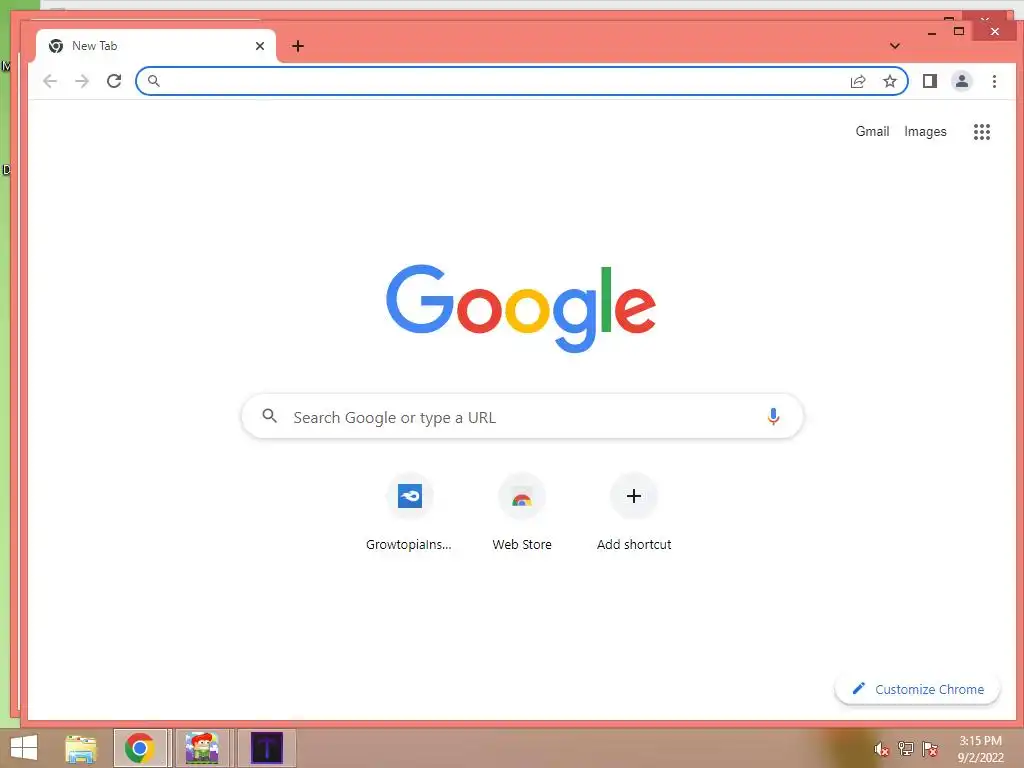Viewport: 1024px width, 768px height.
Task: Open the Web Store shortcut
Action: tap(522, 514)
